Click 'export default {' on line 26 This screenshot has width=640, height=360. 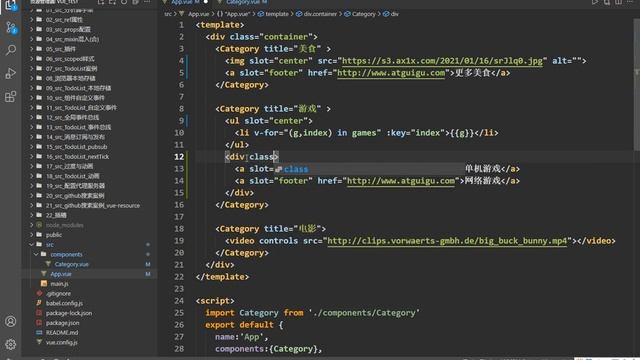point(244,325)
